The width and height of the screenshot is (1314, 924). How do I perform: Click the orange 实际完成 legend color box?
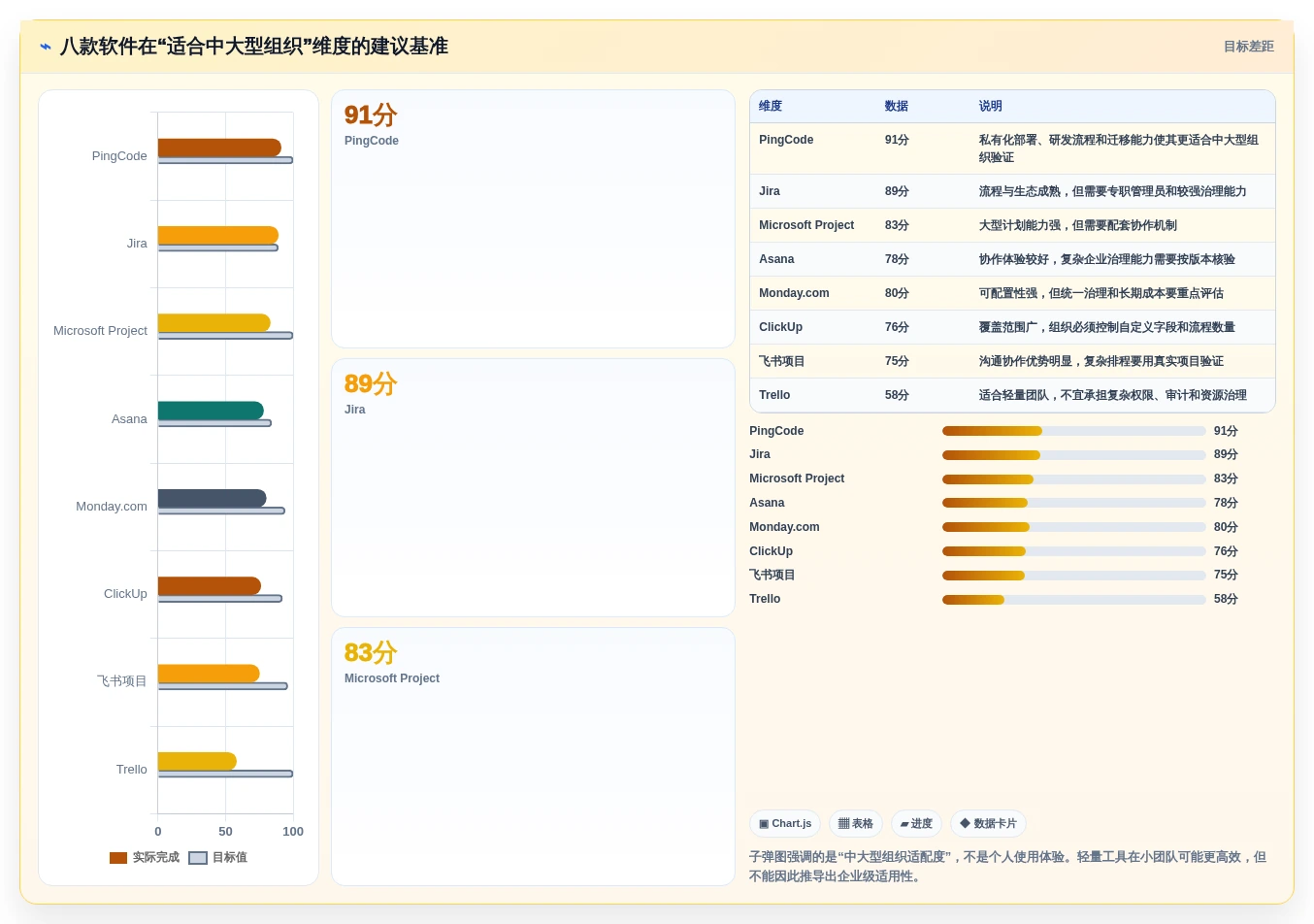pos(118,858)
